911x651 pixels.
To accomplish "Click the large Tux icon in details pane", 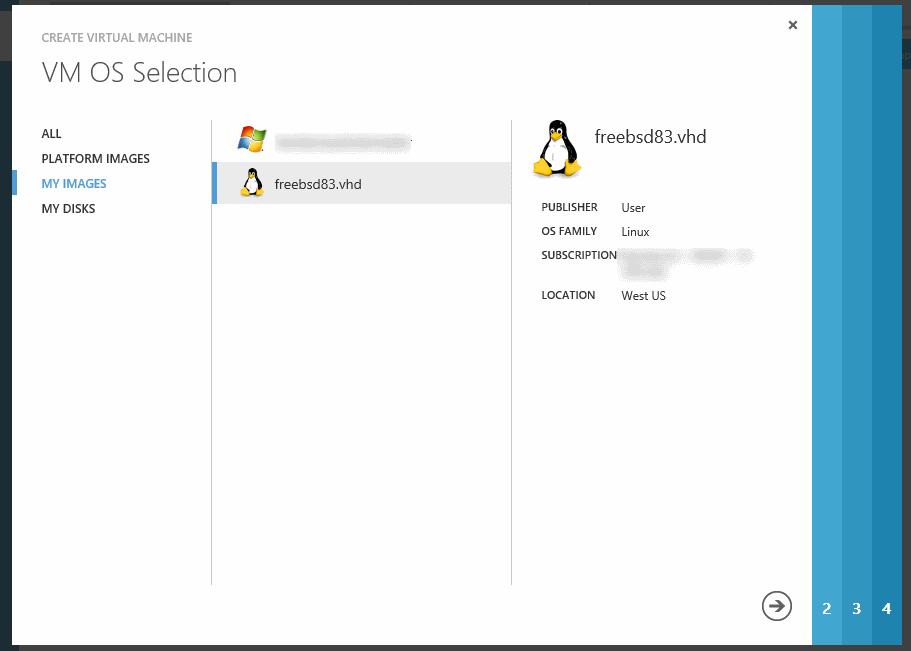I will 557,150.
